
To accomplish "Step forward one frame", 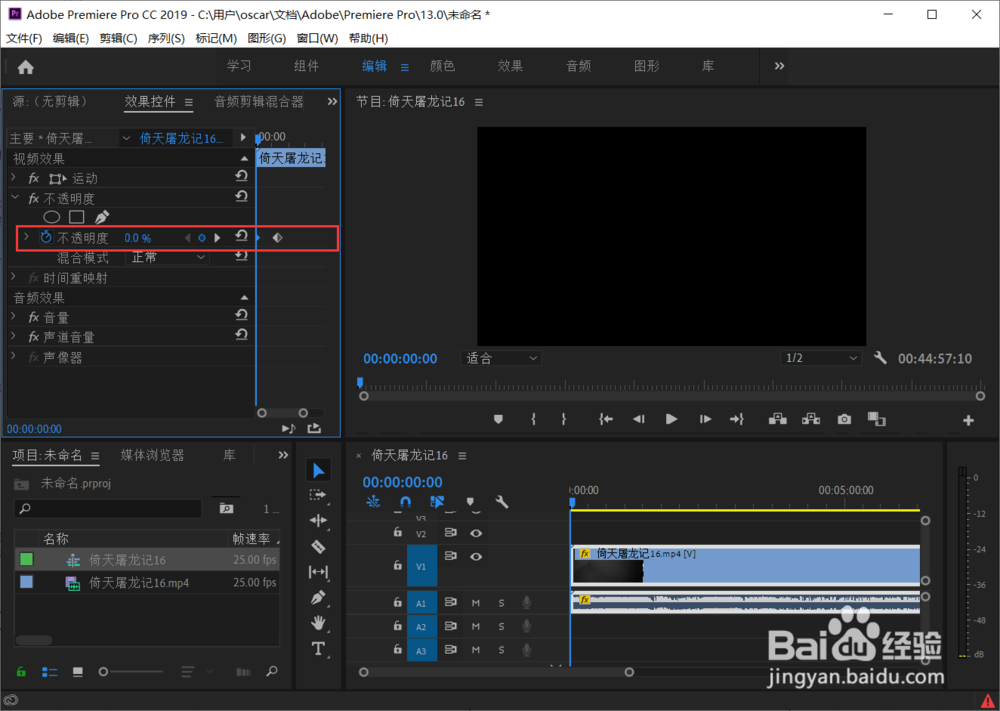I will (705, 419).
